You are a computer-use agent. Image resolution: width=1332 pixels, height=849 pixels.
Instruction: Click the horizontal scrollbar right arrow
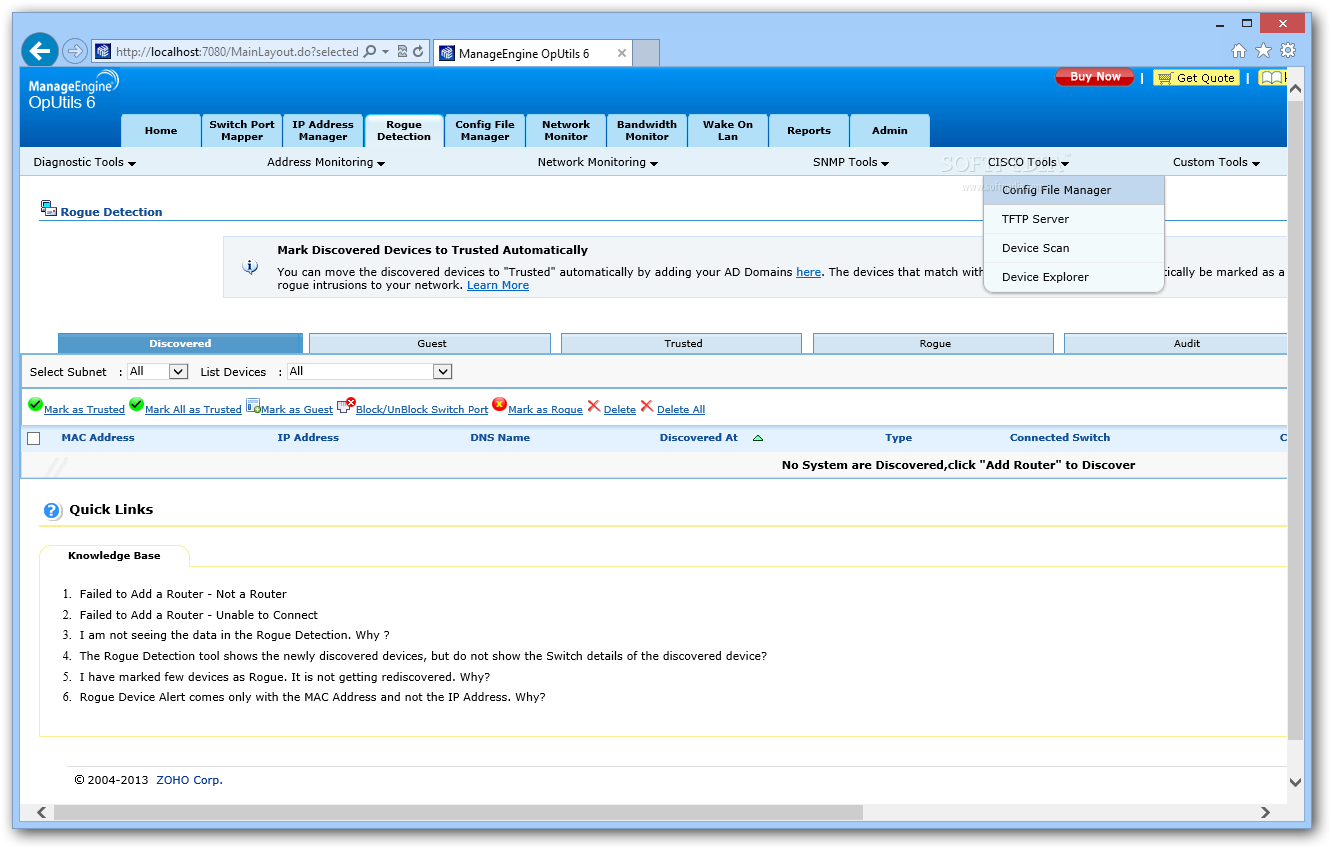point(1265,813)
